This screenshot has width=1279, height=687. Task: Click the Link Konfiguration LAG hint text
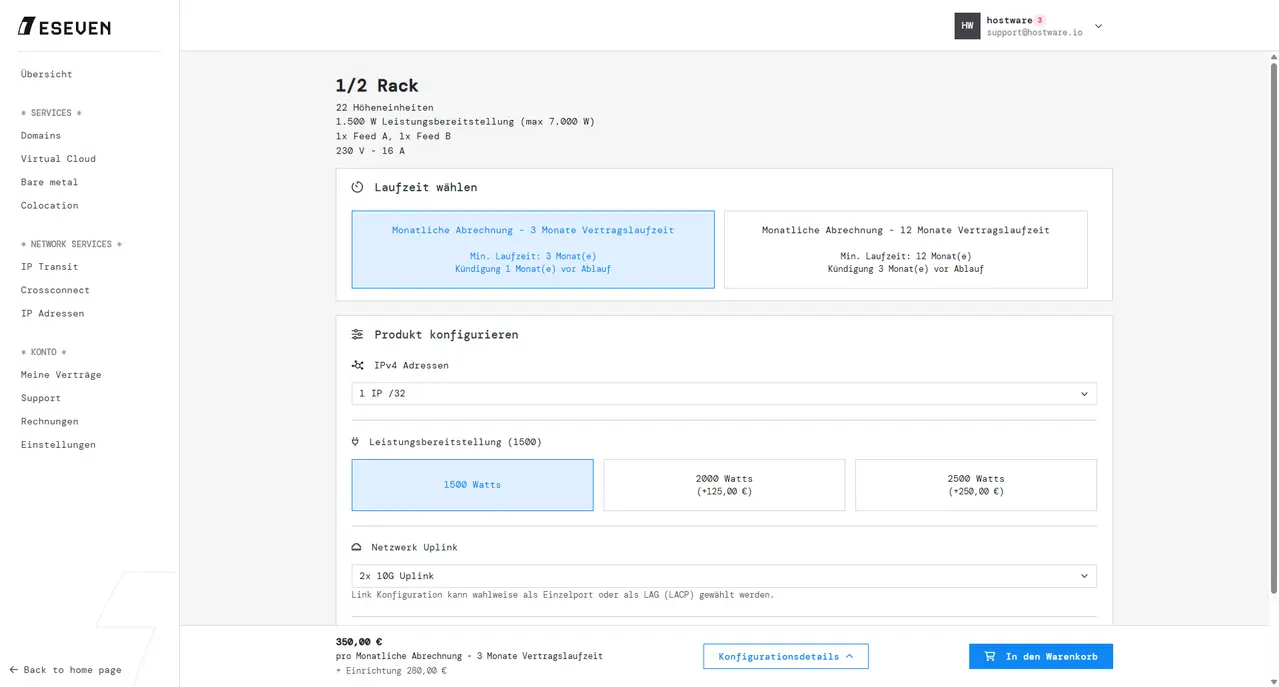(x=563, y=595)
